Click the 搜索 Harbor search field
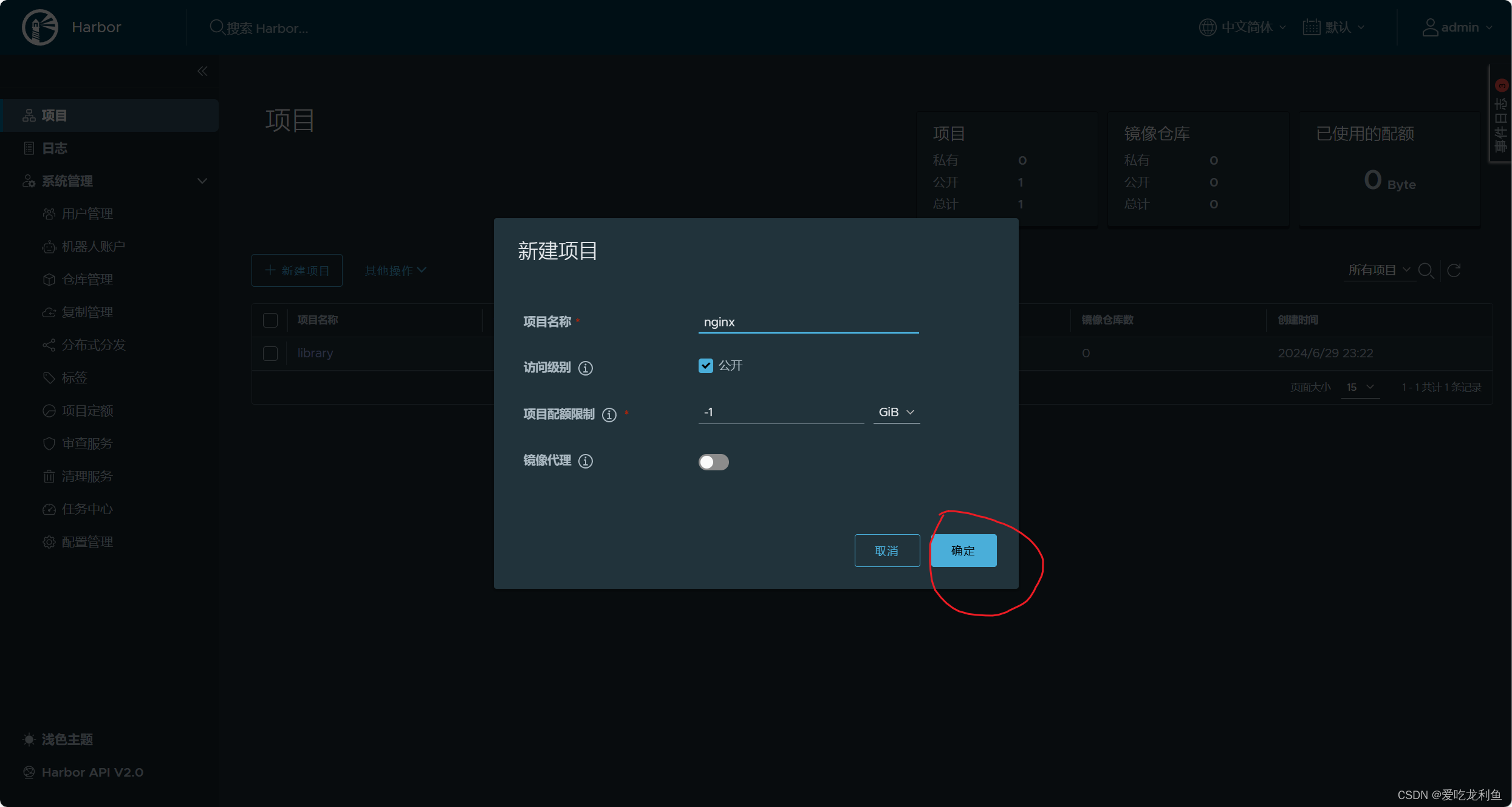1512x807 pixels. pyautogui.click(x=267, y=28)
